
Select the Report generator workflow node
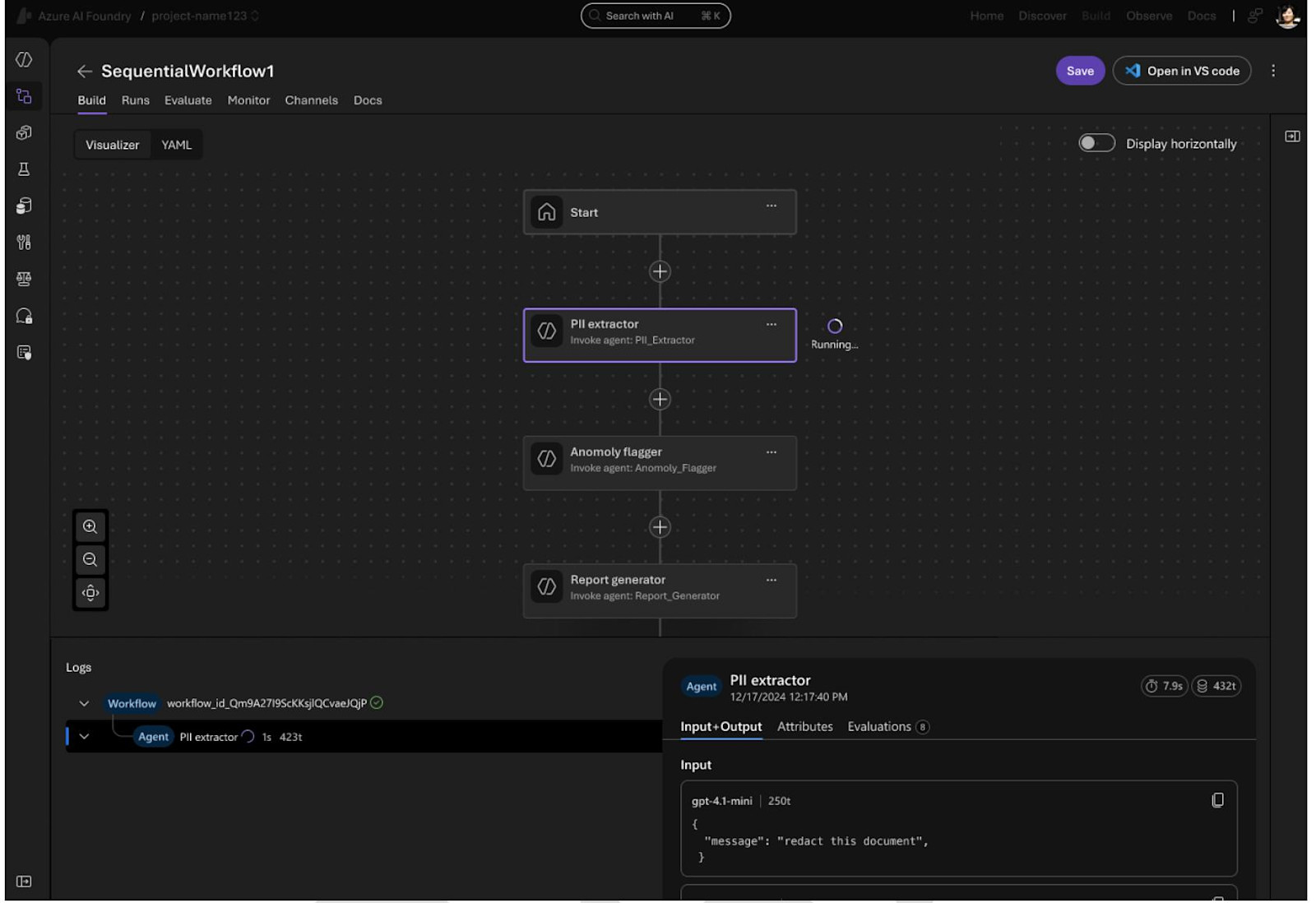[660, 590]
